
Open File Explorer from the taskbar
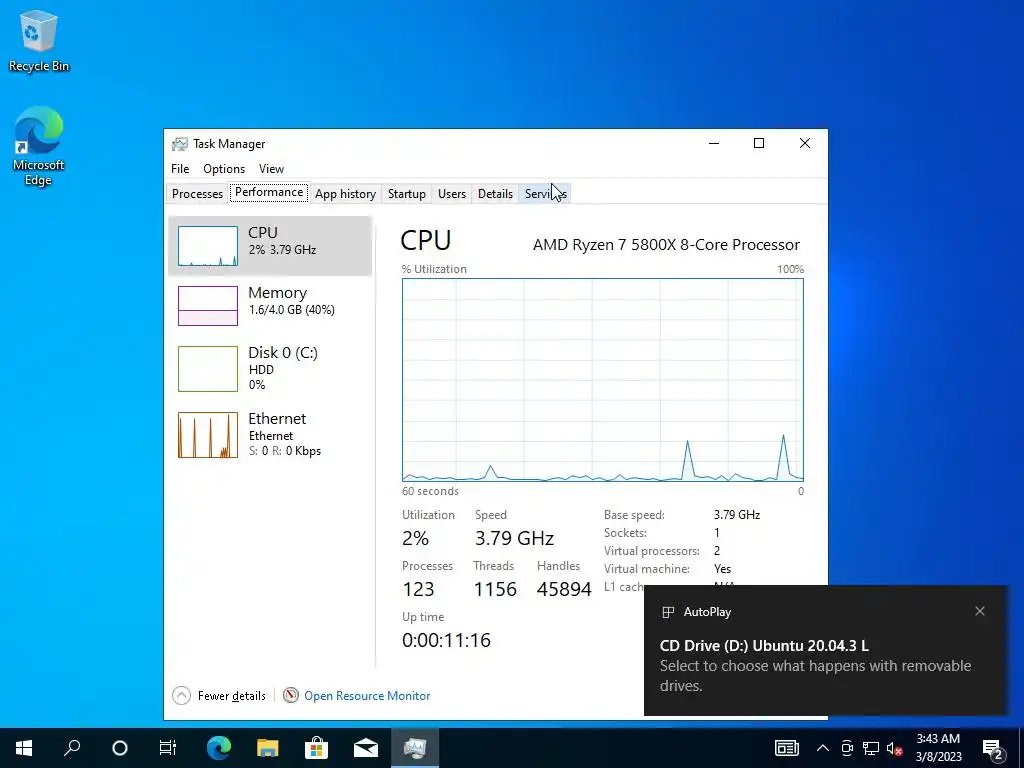(267, 748)
